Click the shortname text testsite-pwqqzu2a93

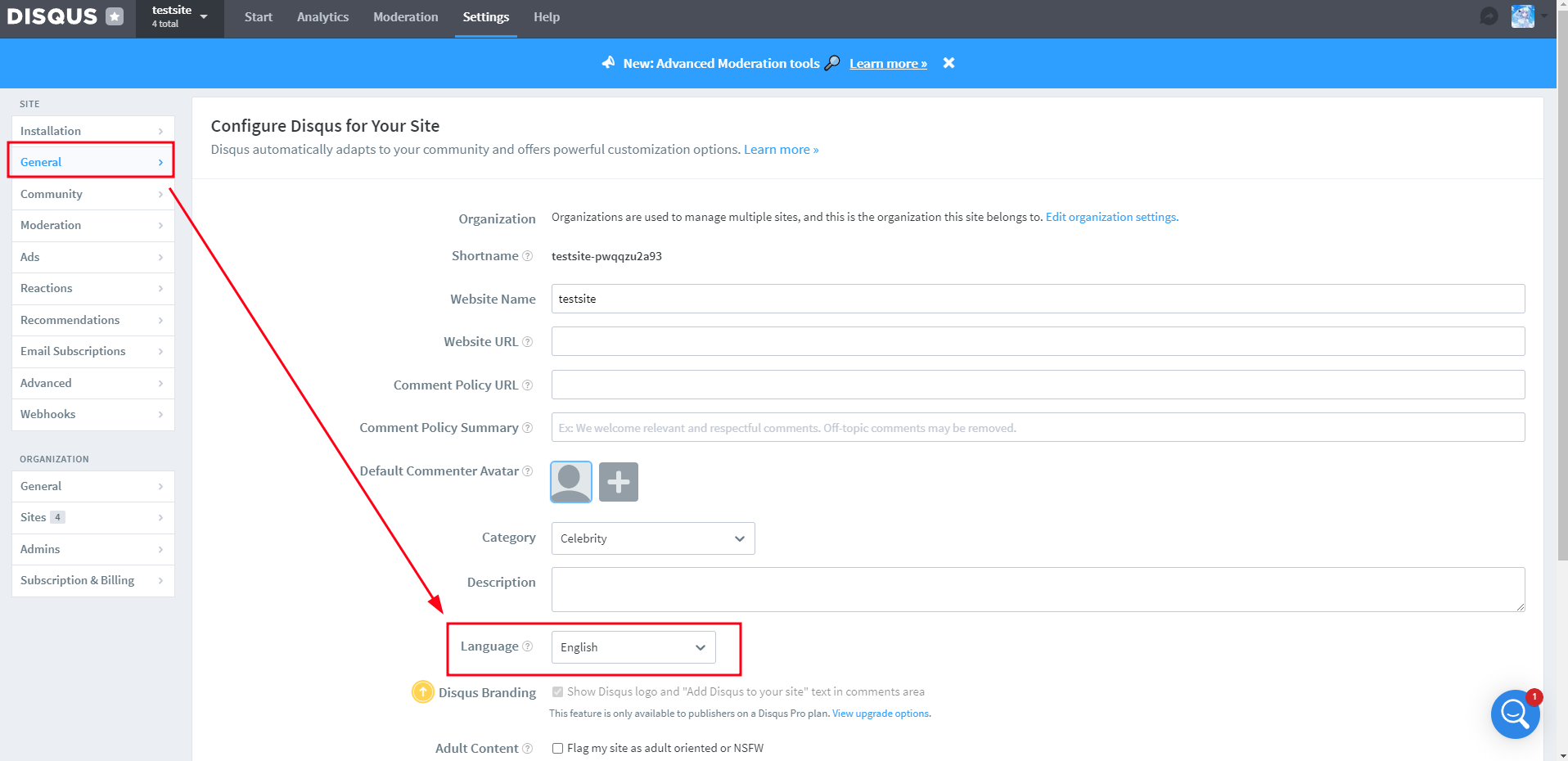(x=606, y=256)
